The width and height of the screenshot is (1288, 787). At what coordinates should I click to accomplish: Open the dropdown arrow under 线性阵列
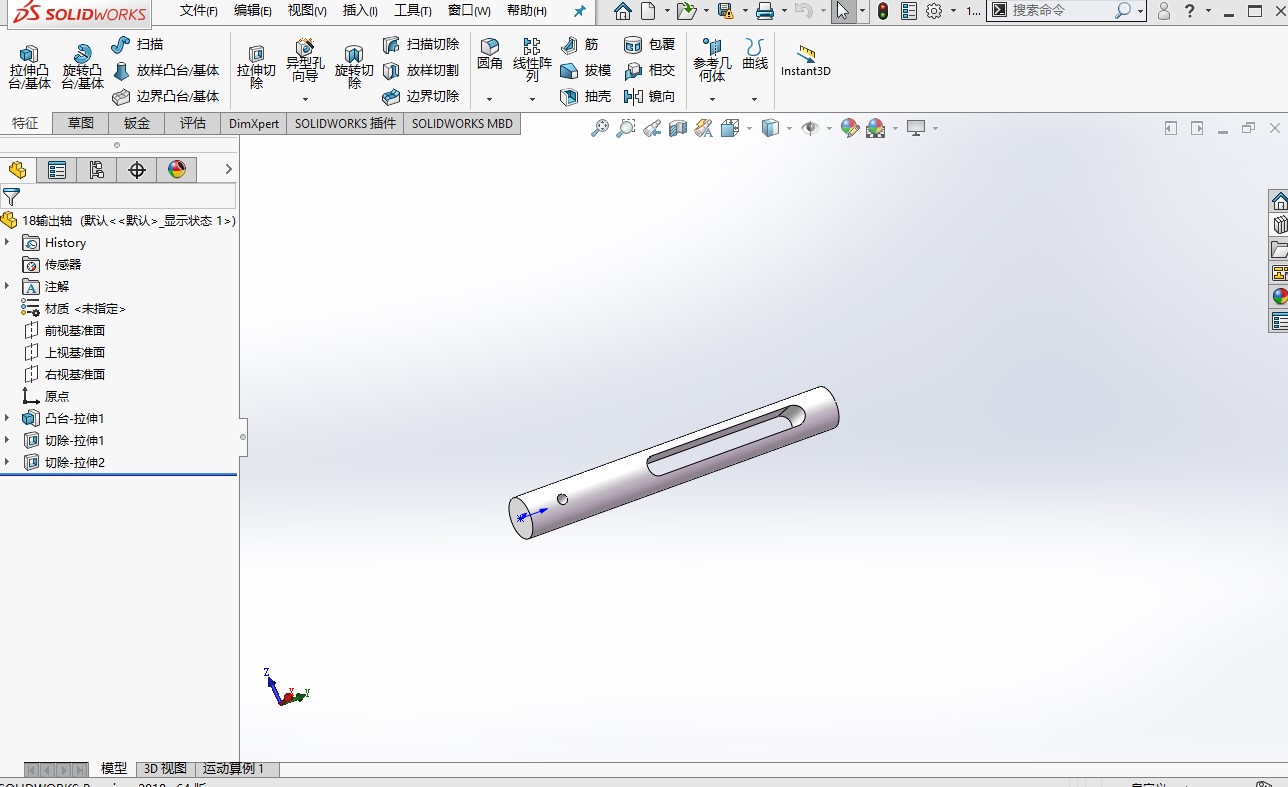[532, 99]
